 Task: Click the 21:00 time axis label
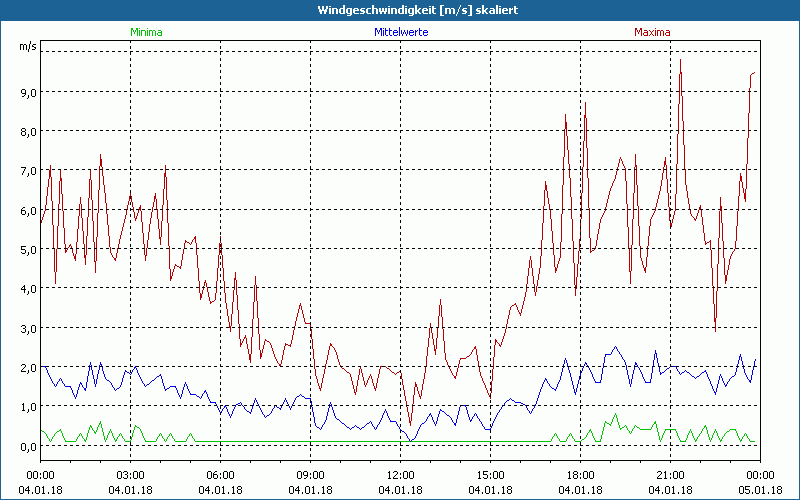click(670, 474)
